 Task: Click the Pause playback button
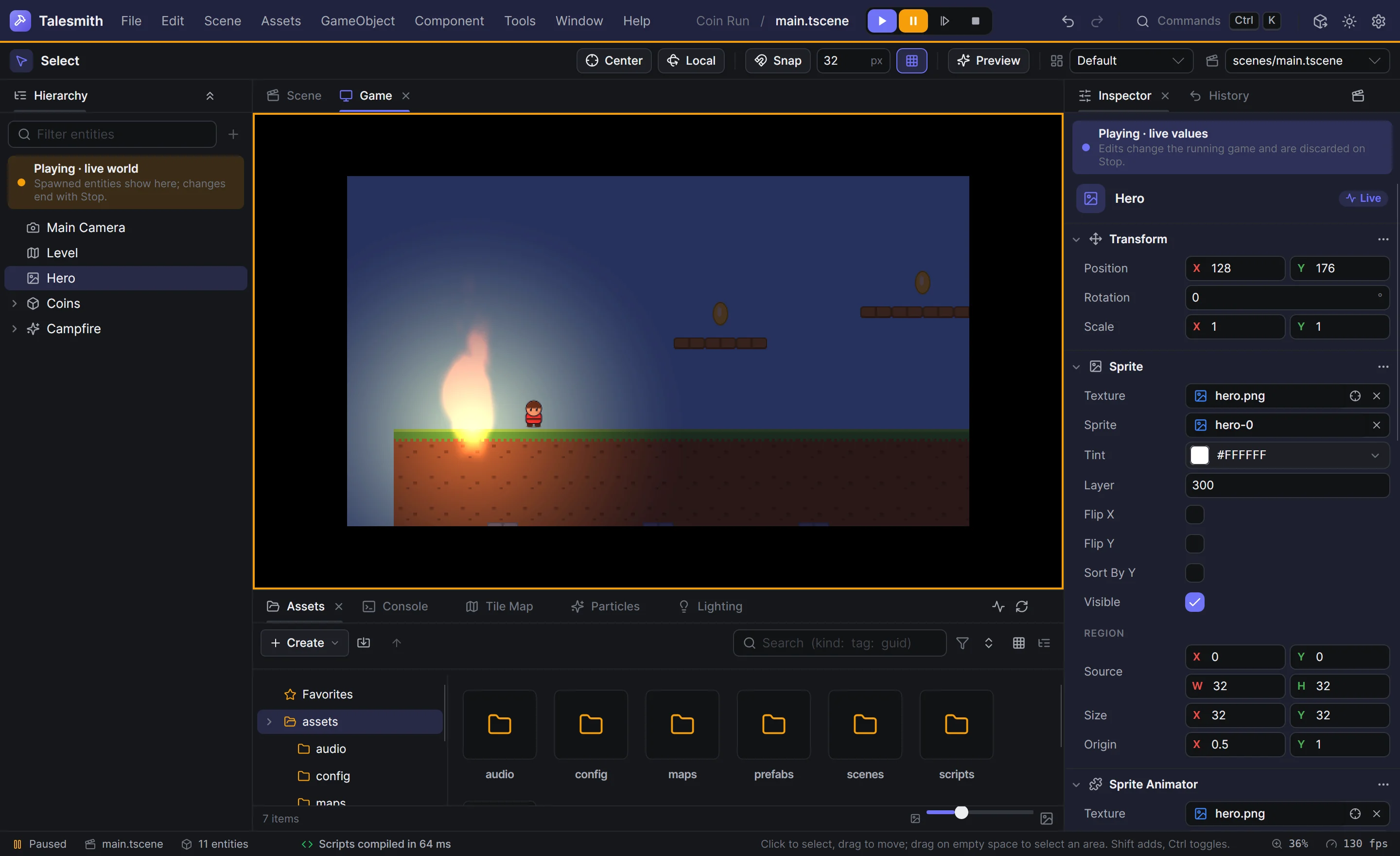pyautogui.click(x=913, y=21)
